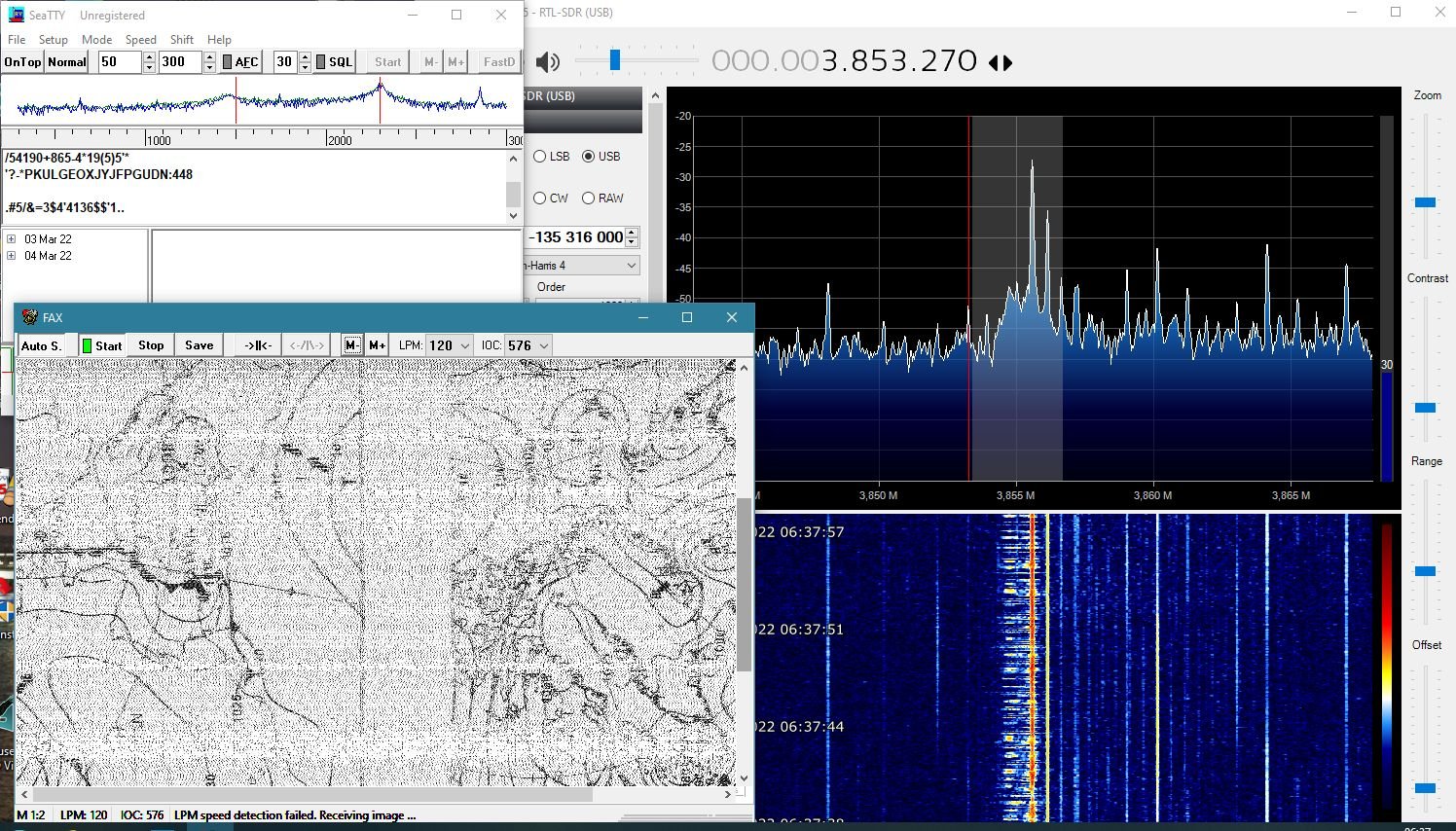The width and height of the screenshot is (1456, 831).
Task: Click the Start button in SeaTTY toolbar
Action: pyautogui.click(x=388, y=61)
